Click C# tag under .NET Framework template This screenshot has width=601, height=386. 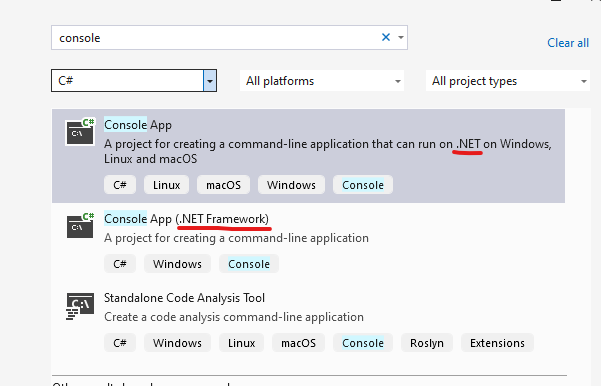tap(120, 264)
